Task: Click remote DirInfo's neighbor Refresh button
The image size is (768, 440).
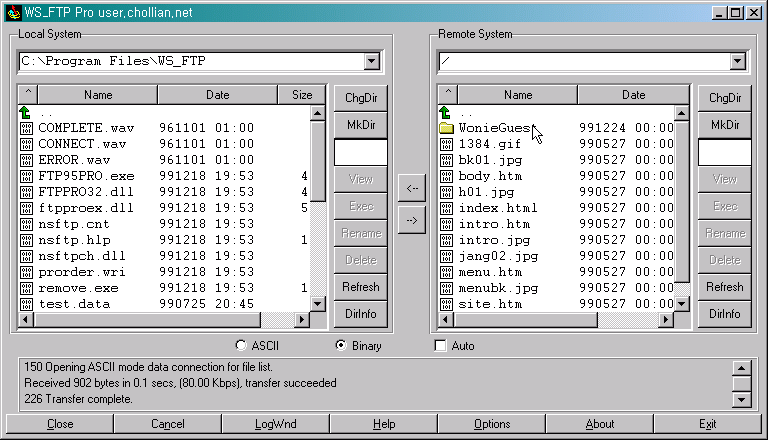Action: (725, 287)
